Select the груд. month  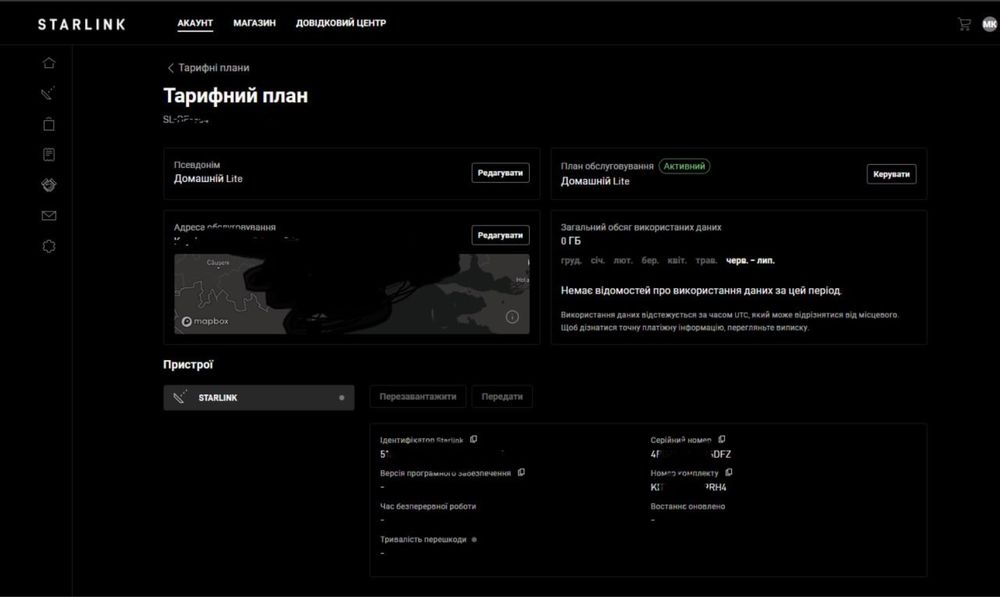[x=571, y=260]
